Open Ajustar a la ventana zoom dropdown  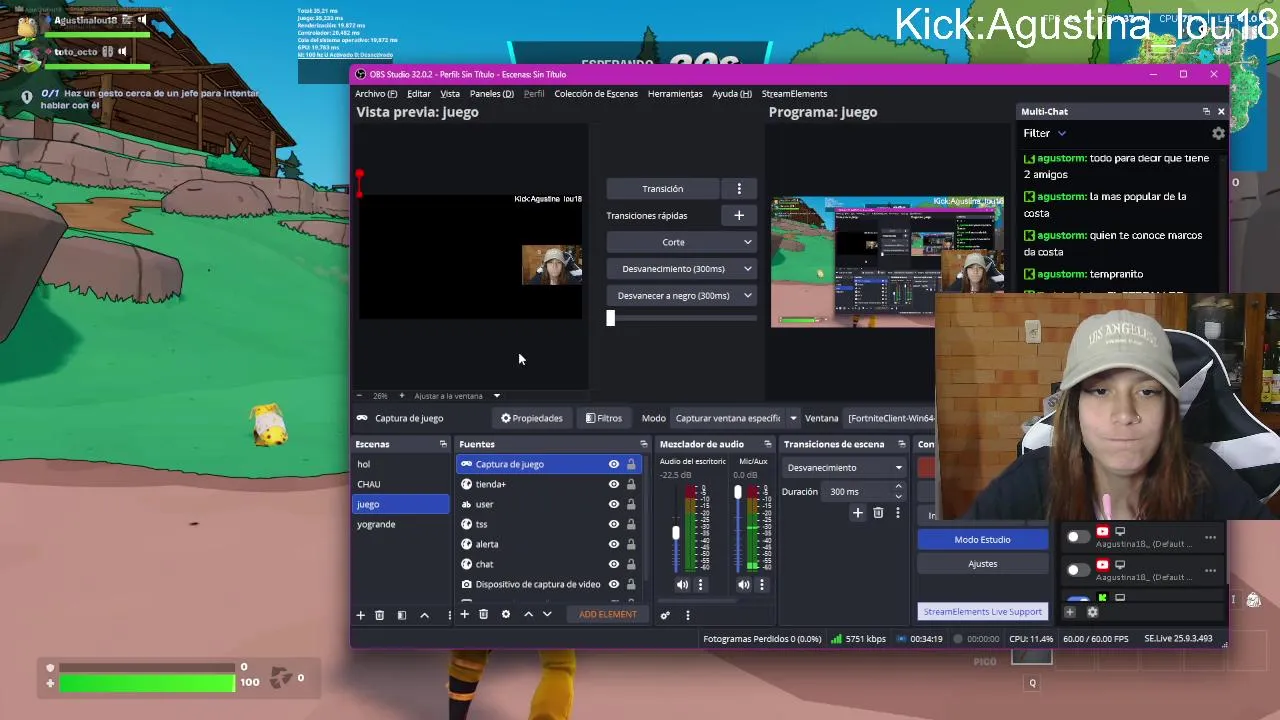pos(457,396)
